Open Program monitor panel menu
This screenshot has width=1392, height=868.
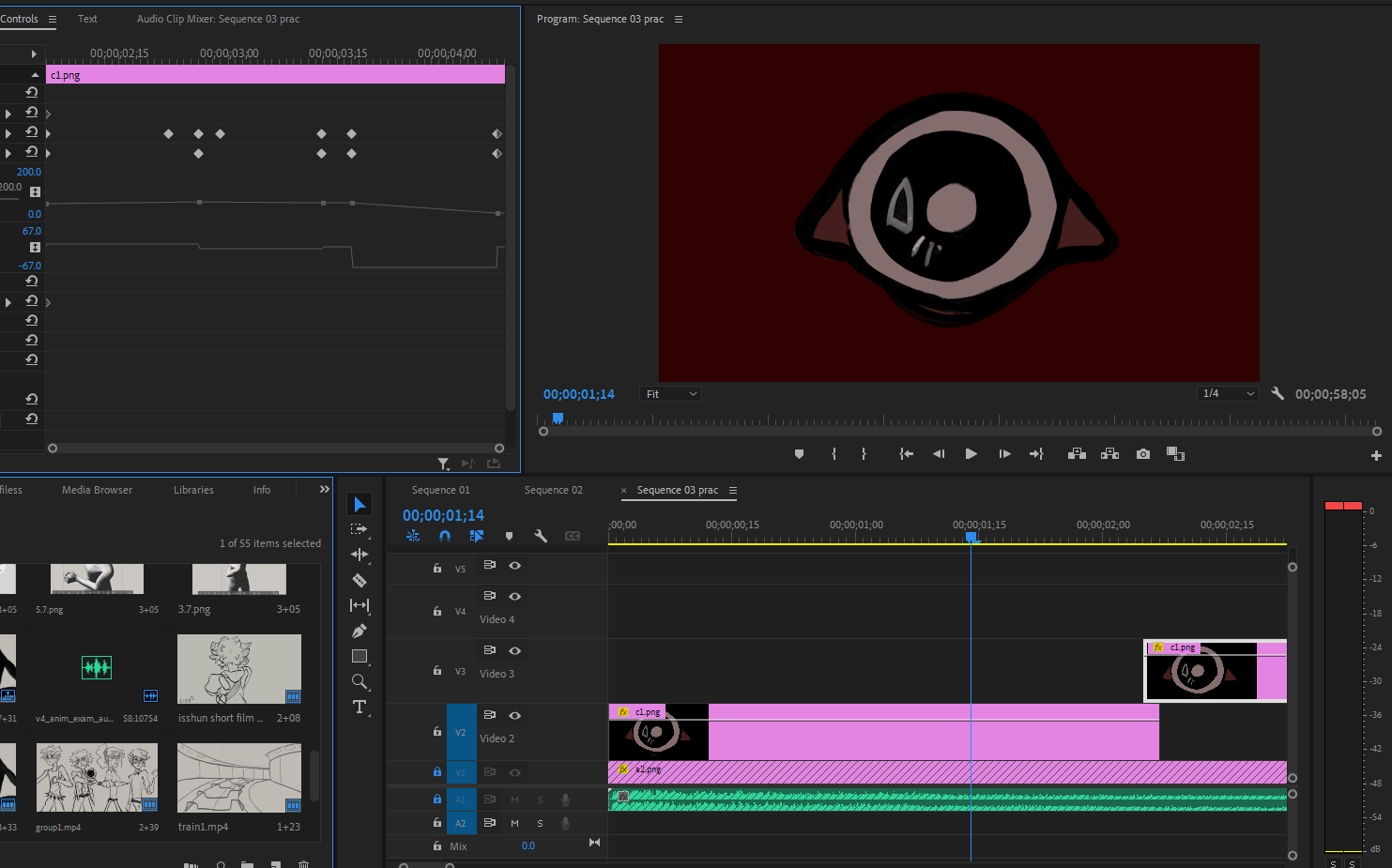coord(679,19)
